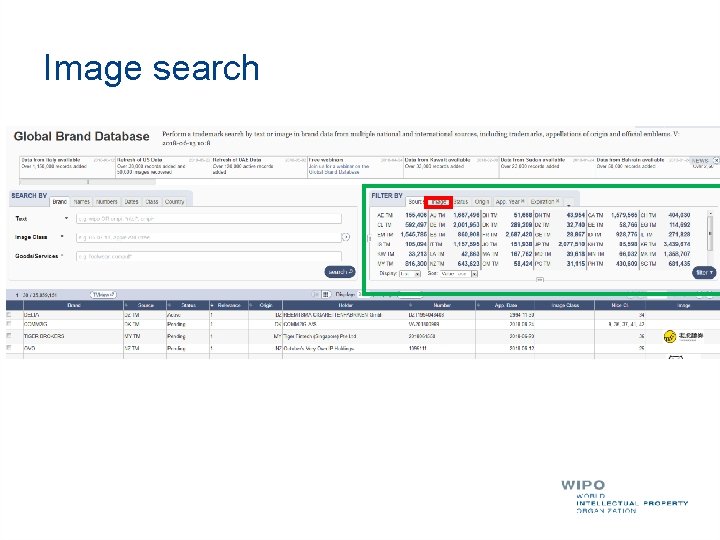Open the Source filter tab
Viewport: 720px width, 540px height.
(x=415, y=202)
